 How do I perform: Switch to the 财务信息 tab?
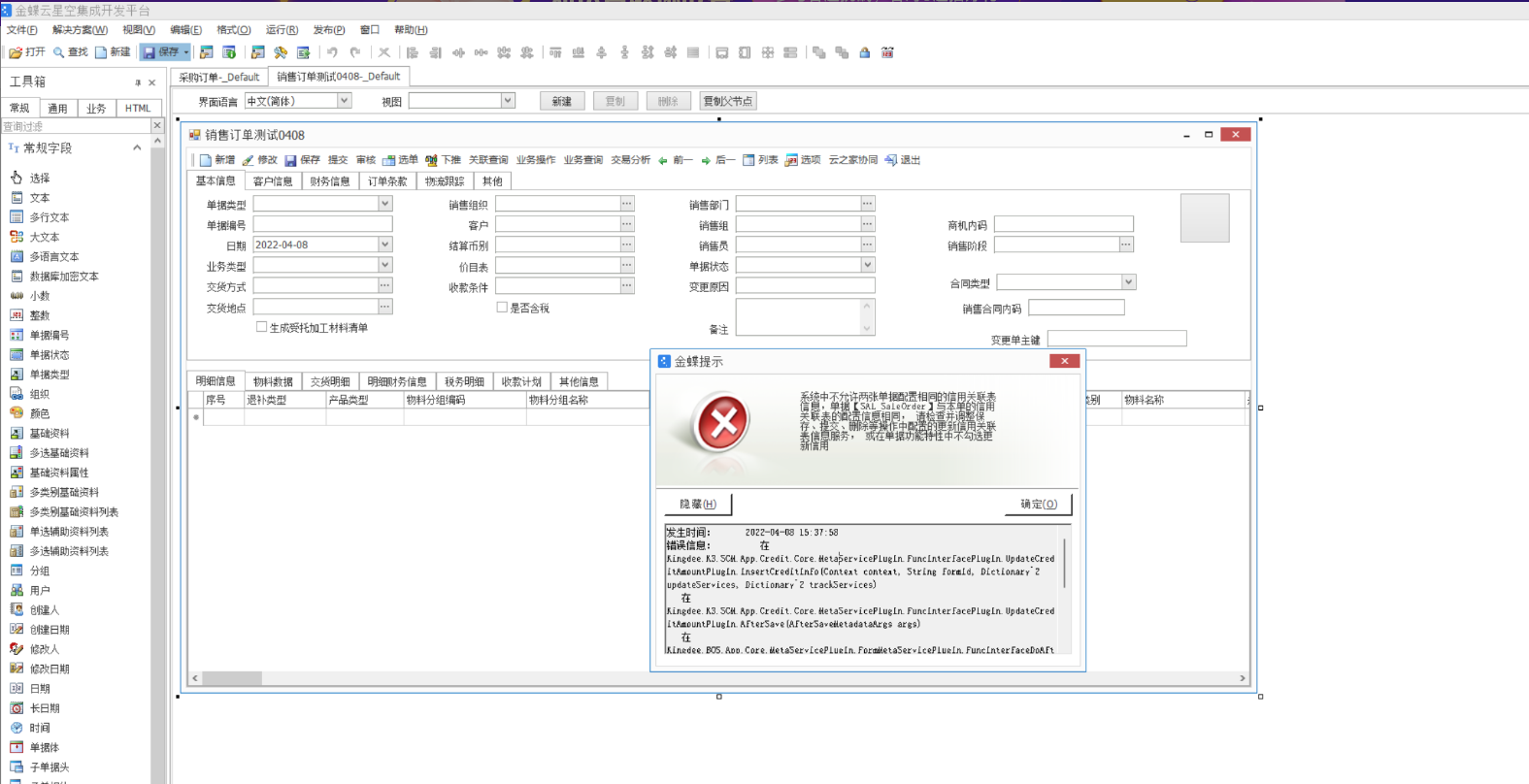330,181
